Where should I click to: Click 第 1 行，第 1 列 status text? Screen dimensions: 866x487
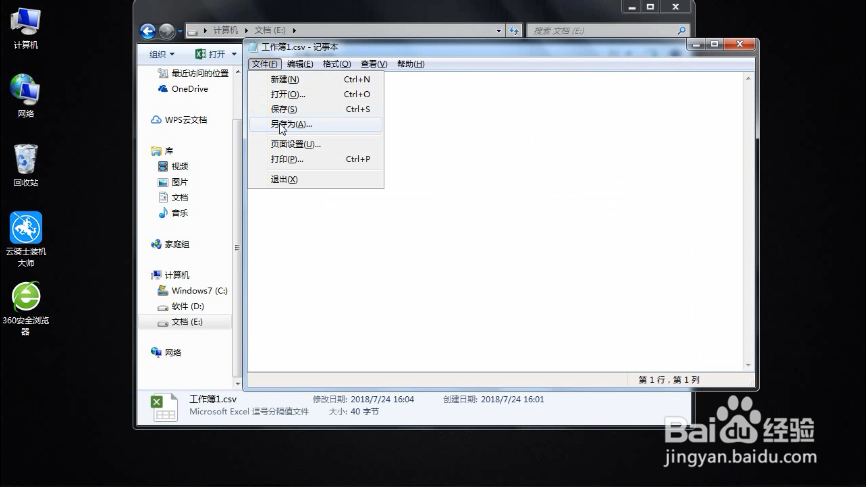coord(668,380)
